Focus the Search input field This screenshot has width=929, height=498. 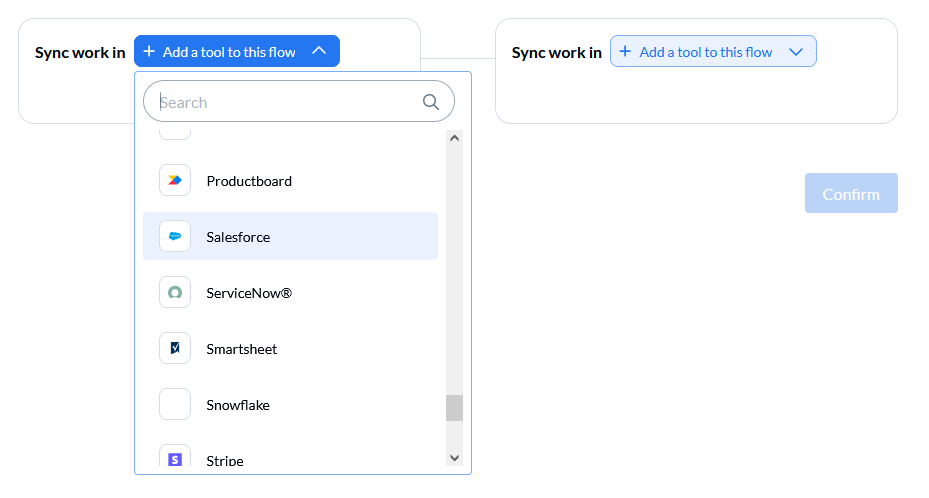tap(290, 102)
